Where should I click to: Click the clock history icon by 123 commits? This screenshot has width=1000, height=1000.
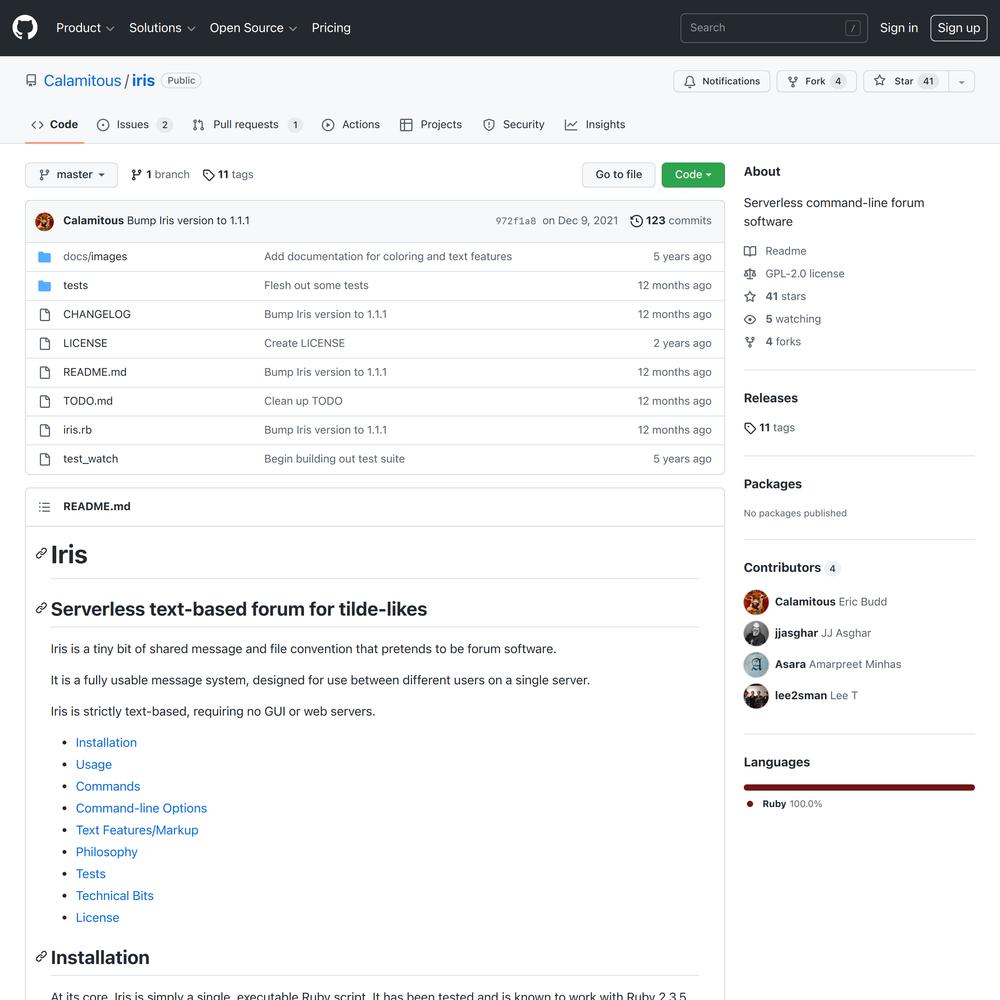(x=636, y=221)
